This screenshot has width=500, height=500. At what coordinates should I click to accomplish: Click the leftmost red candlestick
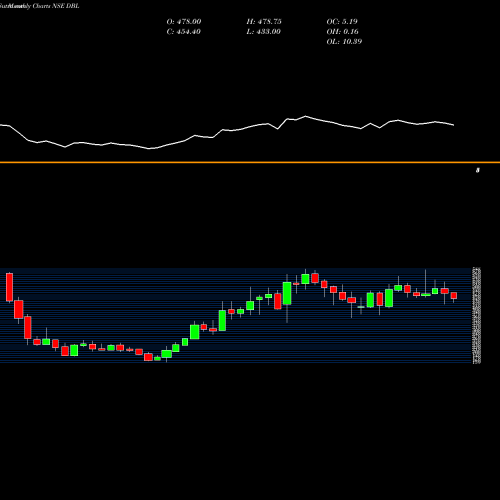pos(9,287)
